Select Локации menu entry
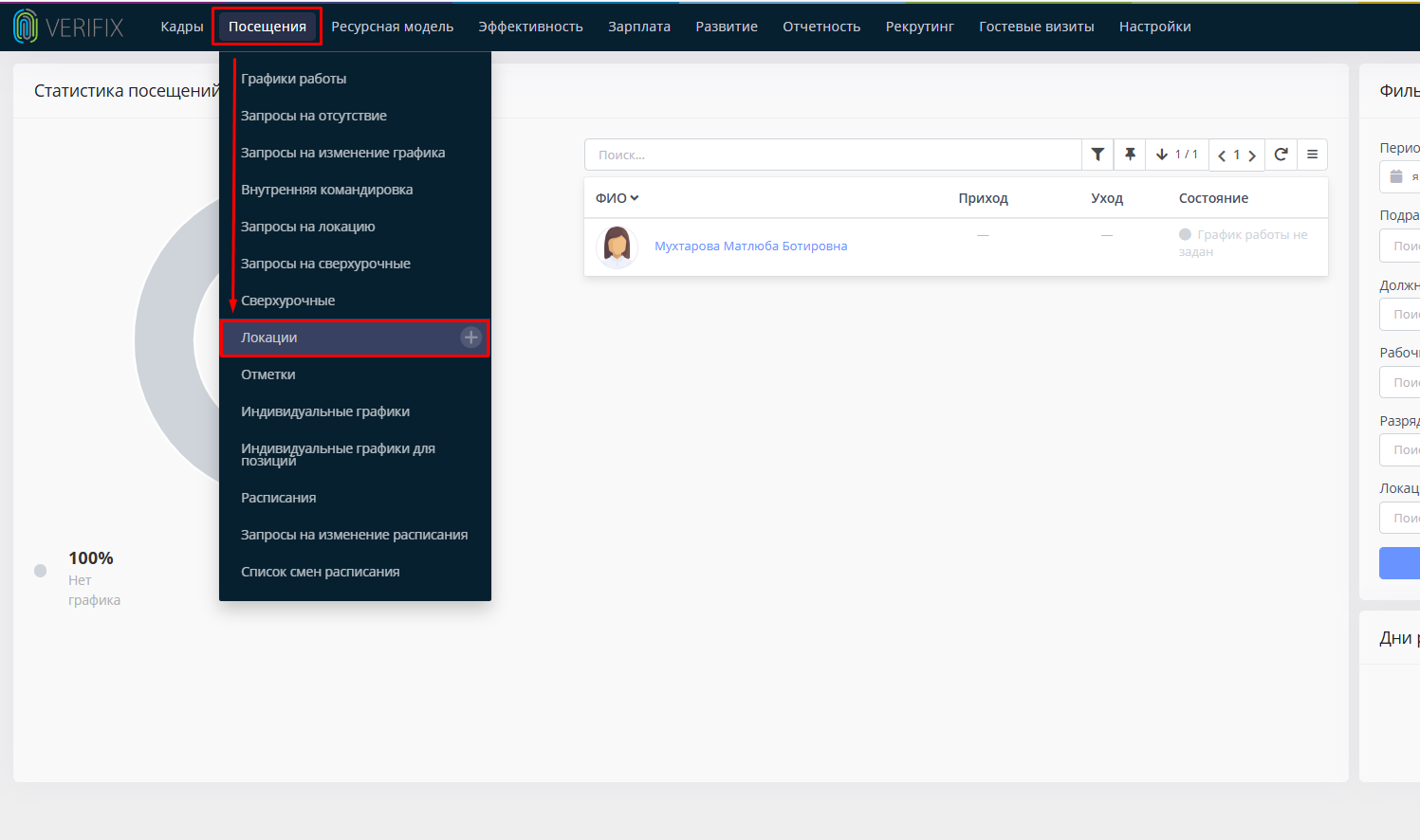Viewport: 1420px width, 840px height. tap(355, 338)
